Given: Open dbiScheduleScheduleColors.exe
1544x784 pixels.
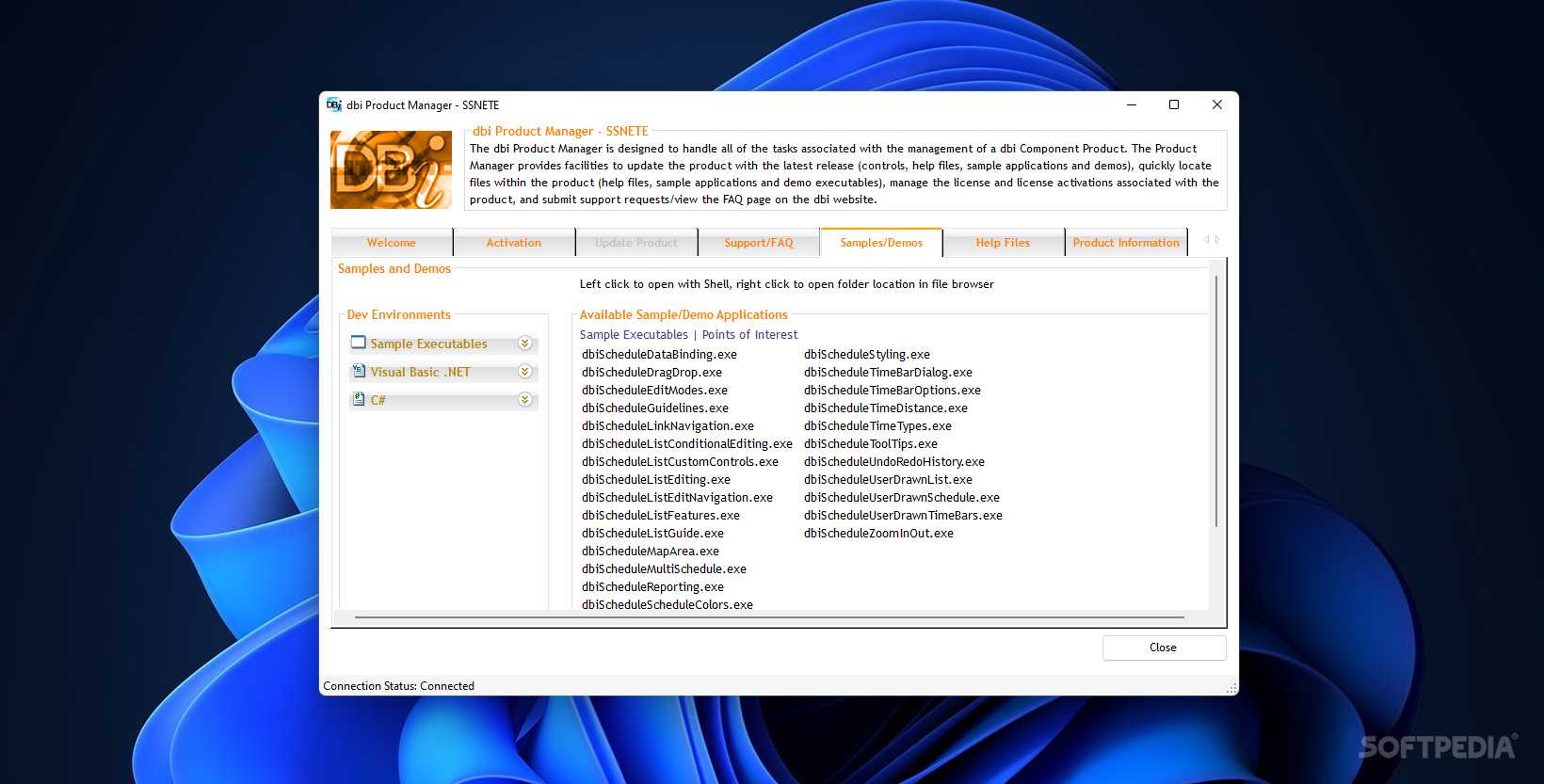Looking at the screenshot, I should (x=667, y=605).
